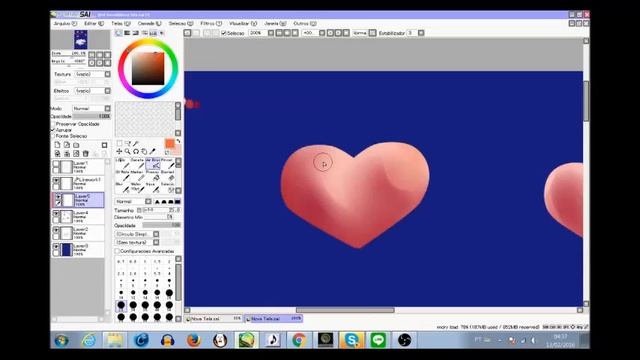Create a new normal layer
The image size is (640, 360).
point(57,145)
